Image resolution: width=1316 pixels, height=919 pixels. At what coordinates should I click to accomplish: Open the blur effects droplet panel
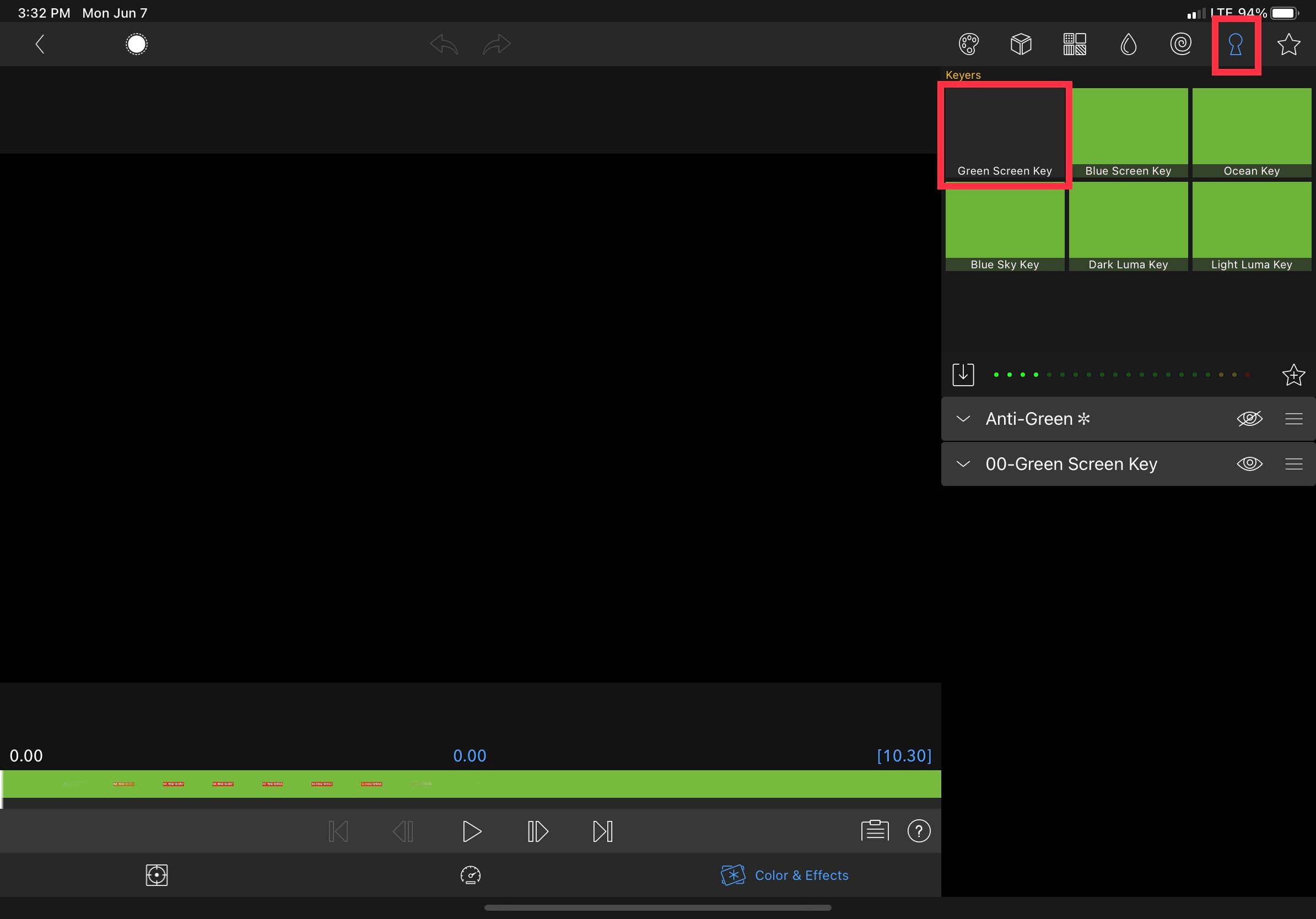click(1128, 44)
